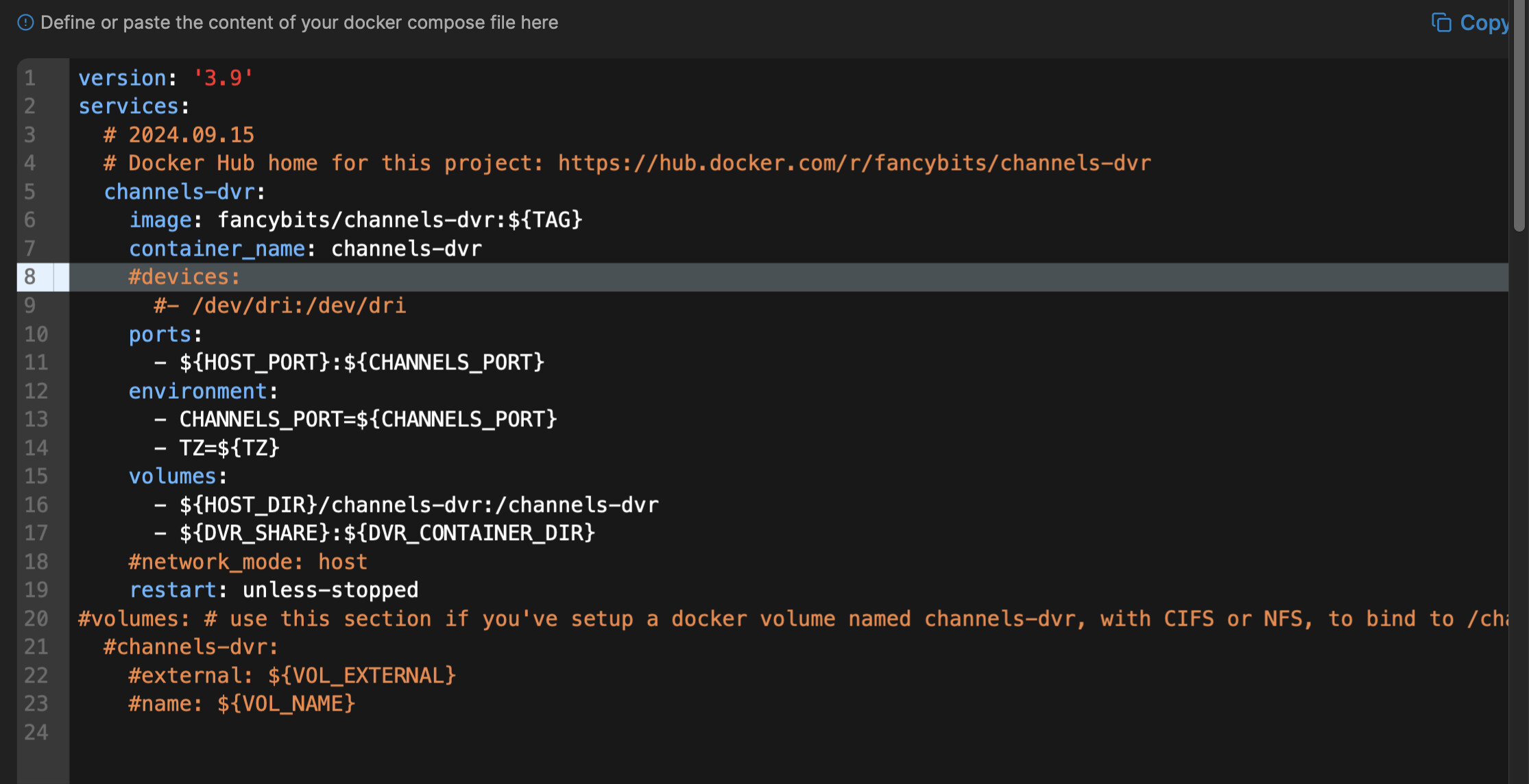Click line number 24 in the gutter
The width and height of the screenshot is (1529, 784).
click(36, 733)
